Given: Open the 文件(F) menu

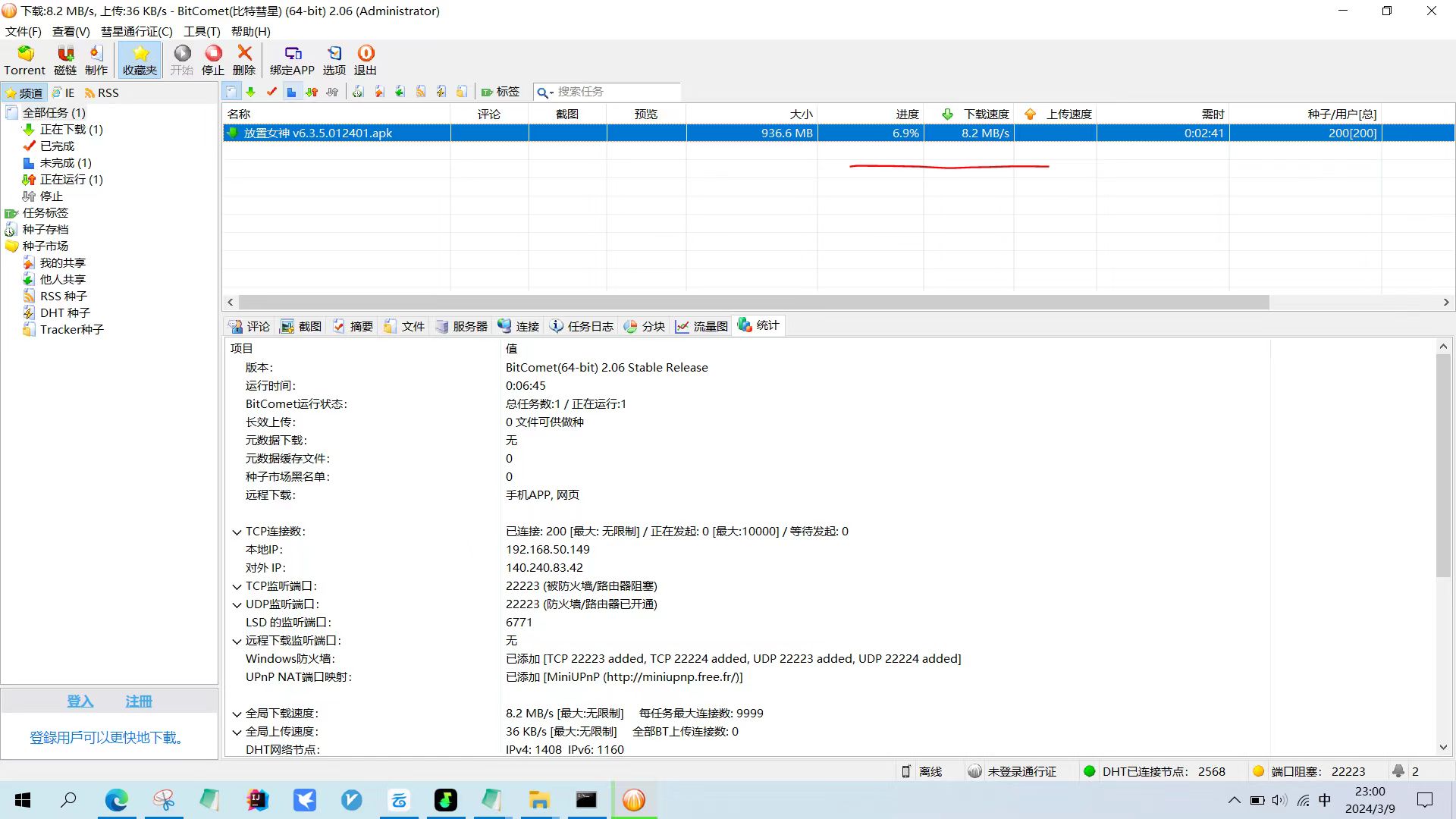Looking at the screenshot, I should pyautogui.click(x=24, y=32).
